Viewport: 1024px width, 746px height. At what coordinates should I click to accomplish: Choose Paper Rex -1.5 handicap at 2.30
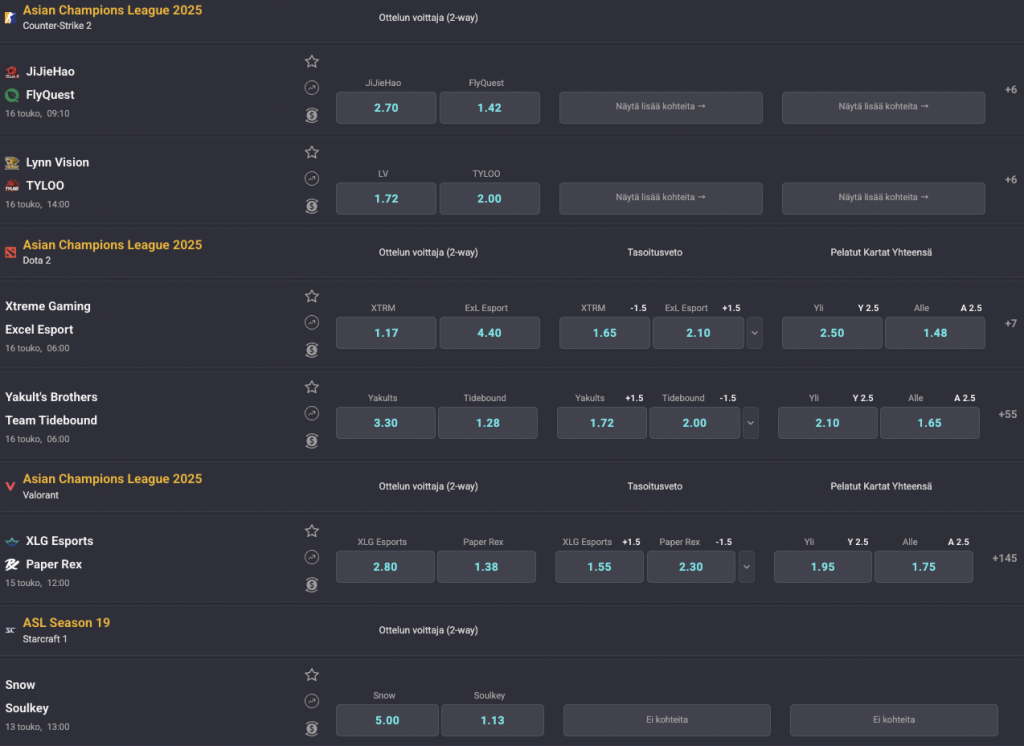tap(691, 566)
